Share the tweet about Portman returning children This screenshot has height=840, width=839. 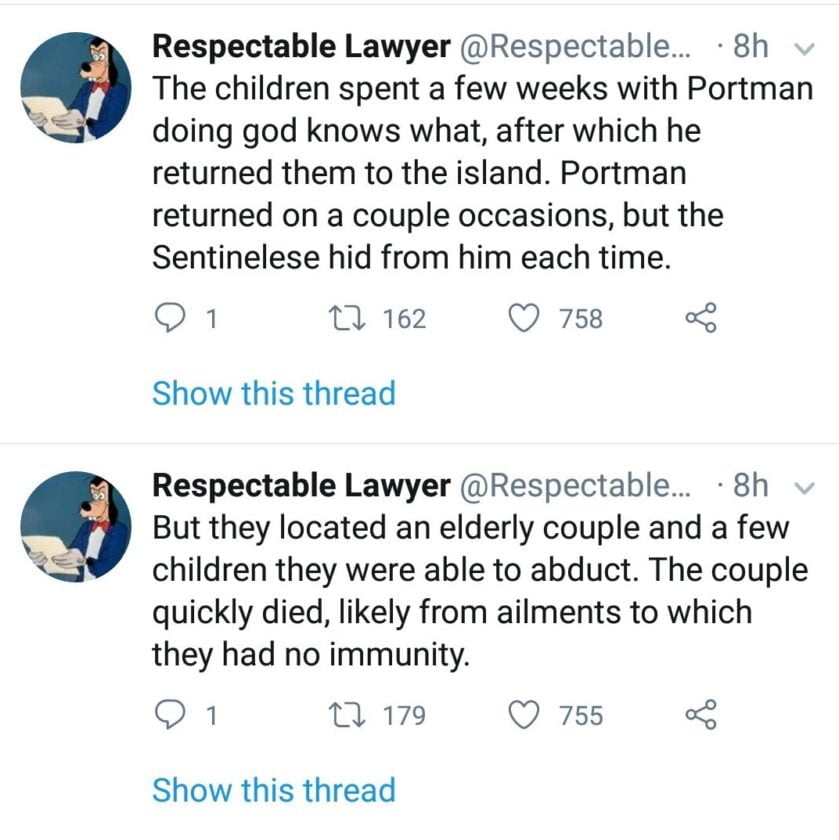point(700,319)
